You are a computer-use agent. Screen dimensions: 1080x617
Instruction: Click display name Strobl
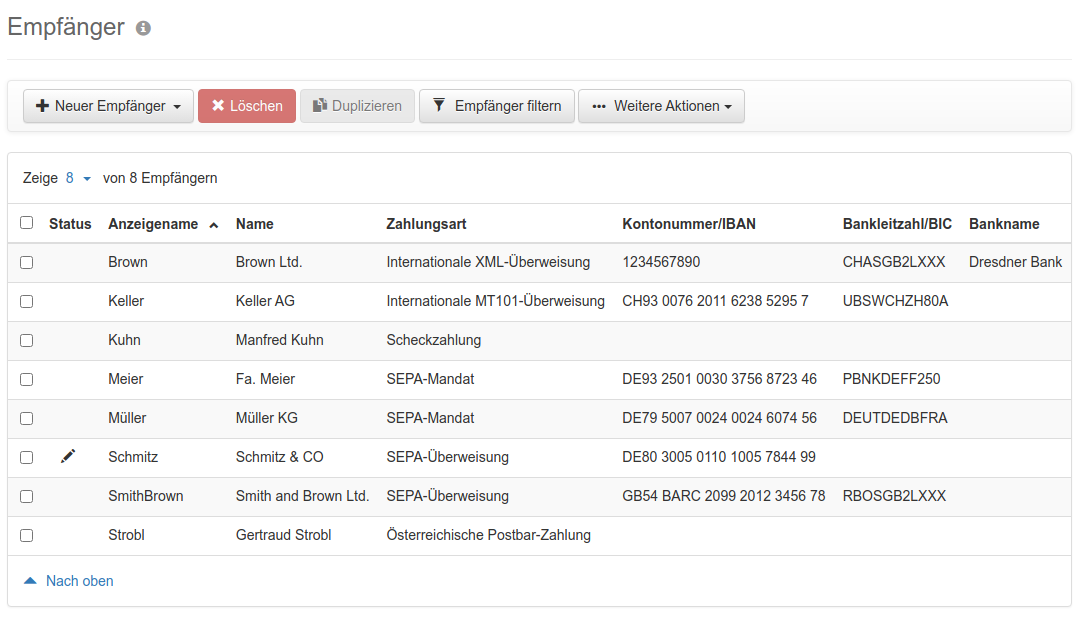[x=126, y=535]
